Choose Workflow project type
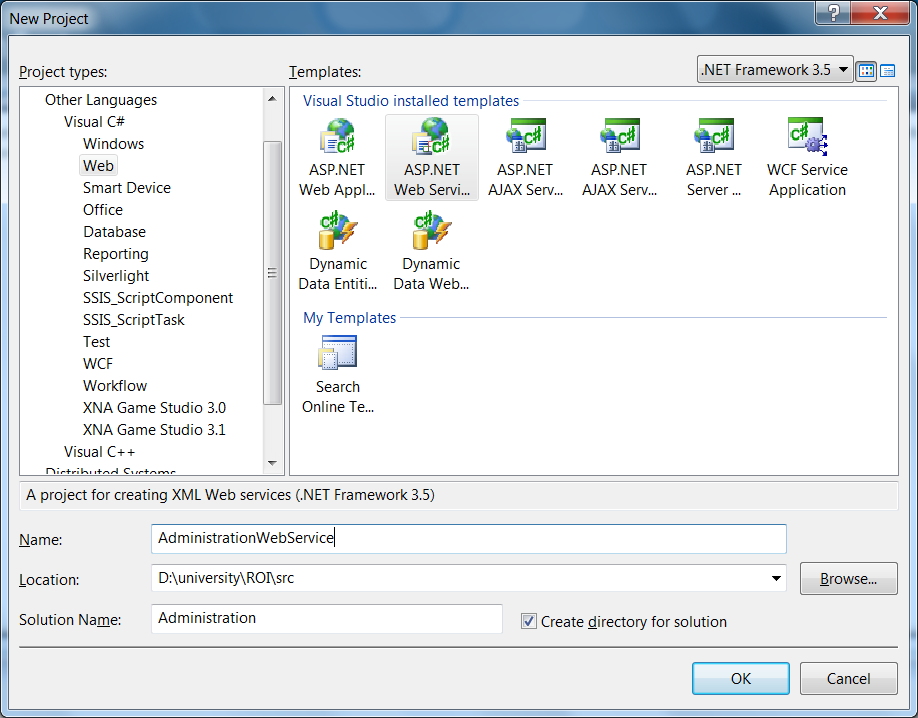Image resolution: width=918 pixels, height=718 pixels. [x=115, y=386]
